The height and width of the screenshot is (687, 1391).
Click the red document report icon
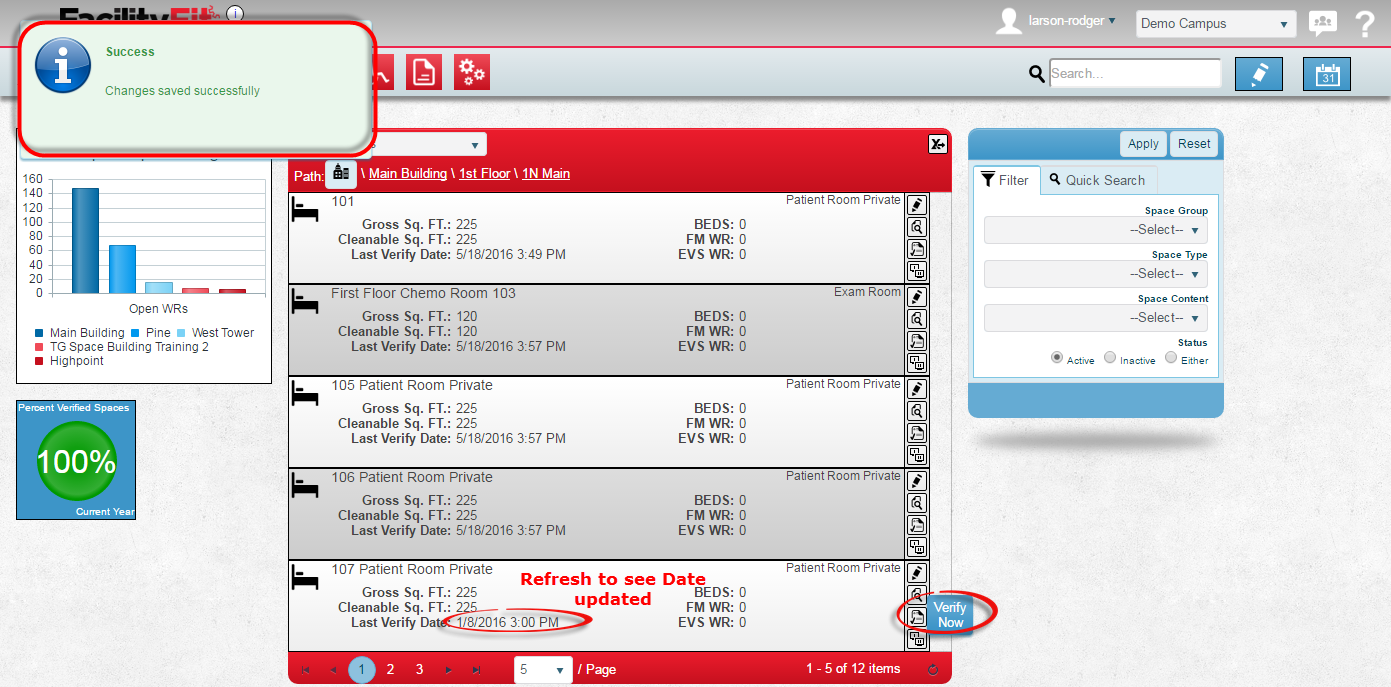pyautogui.click(x=424, y=72)
